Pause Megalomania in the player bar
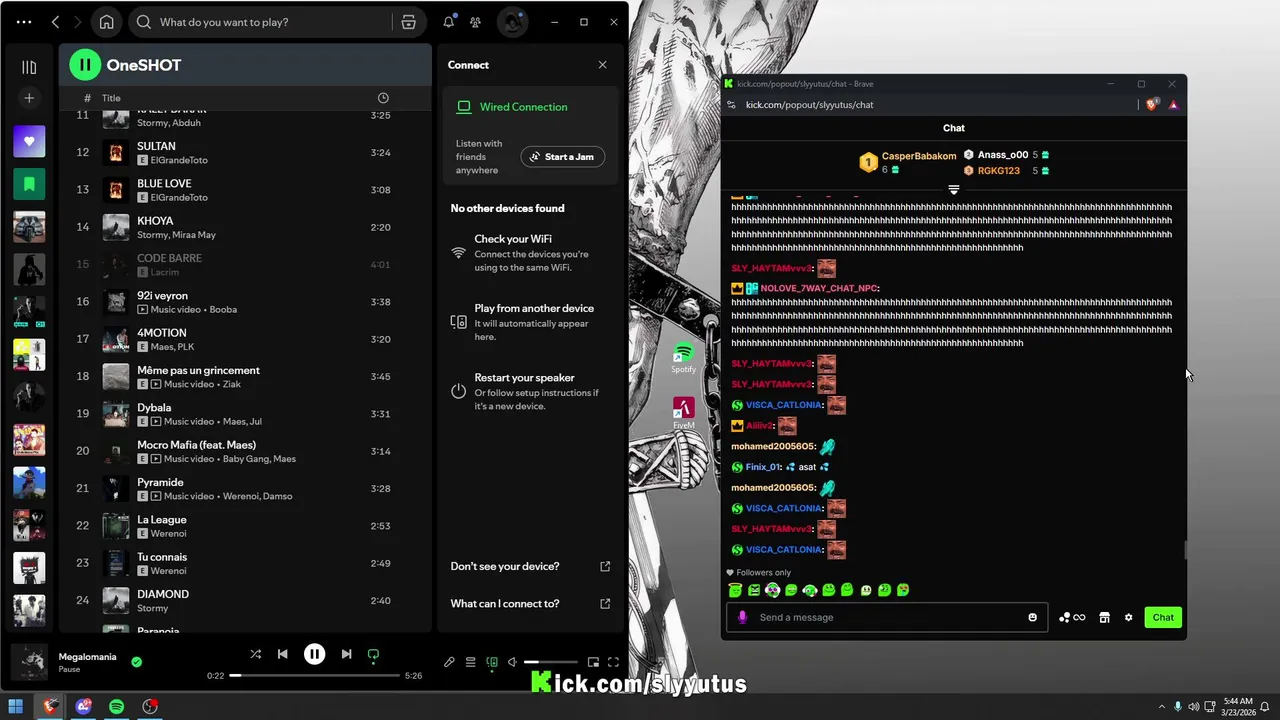The height and width of the screenshot is (720, 1280). coord(314,654)
